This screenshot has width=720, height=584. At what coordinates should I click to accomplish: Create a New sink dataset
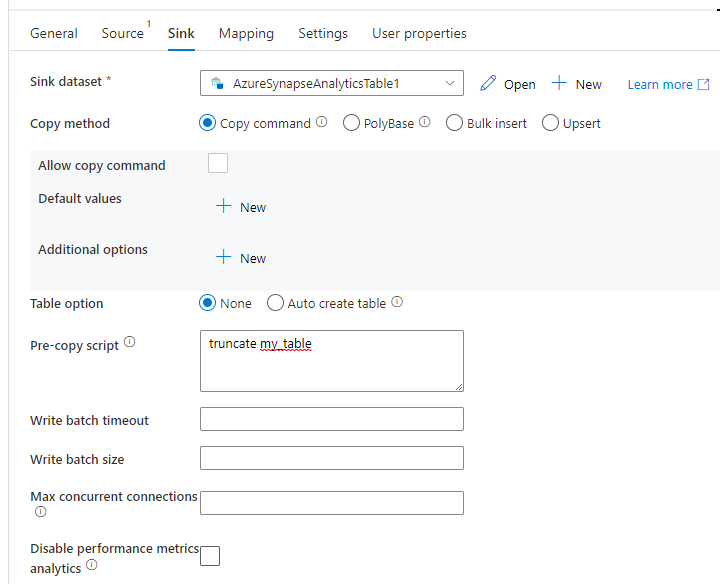point(589,84)
